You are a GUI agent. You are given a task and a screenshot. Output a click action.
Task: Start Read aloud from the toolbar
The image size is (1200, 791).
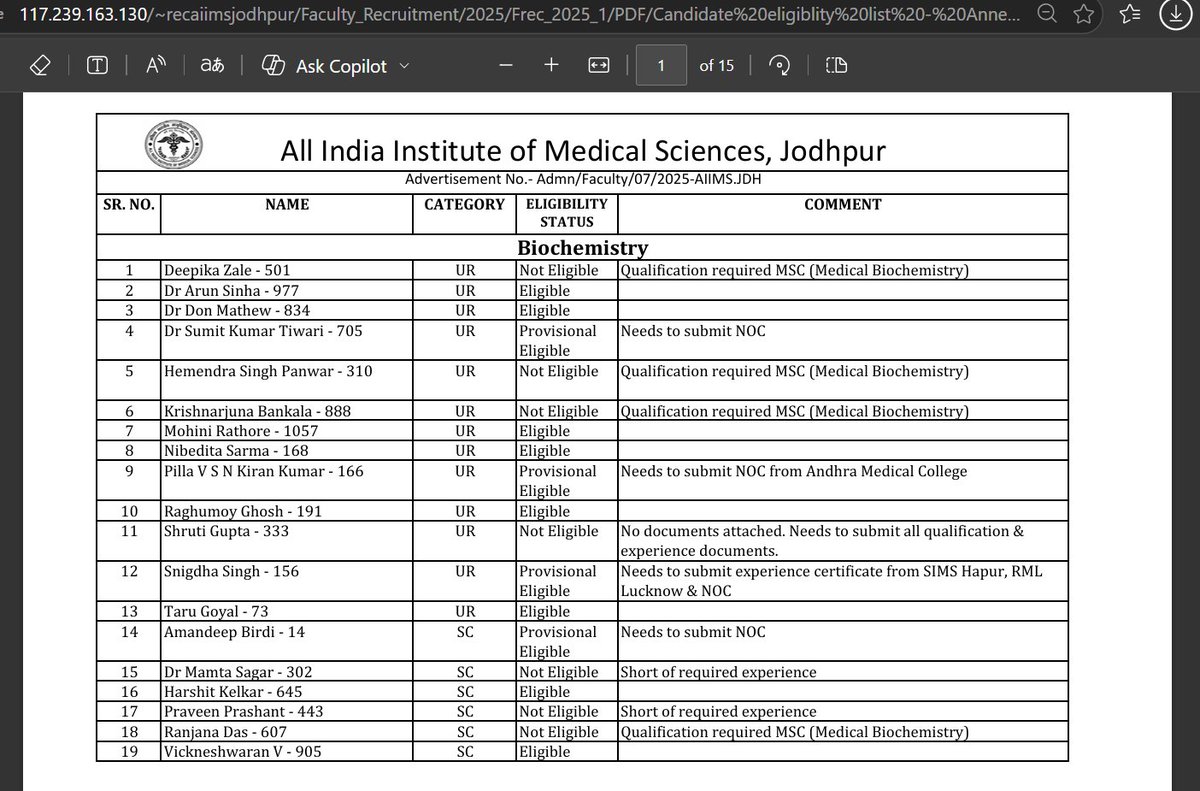tap(156, 66)
